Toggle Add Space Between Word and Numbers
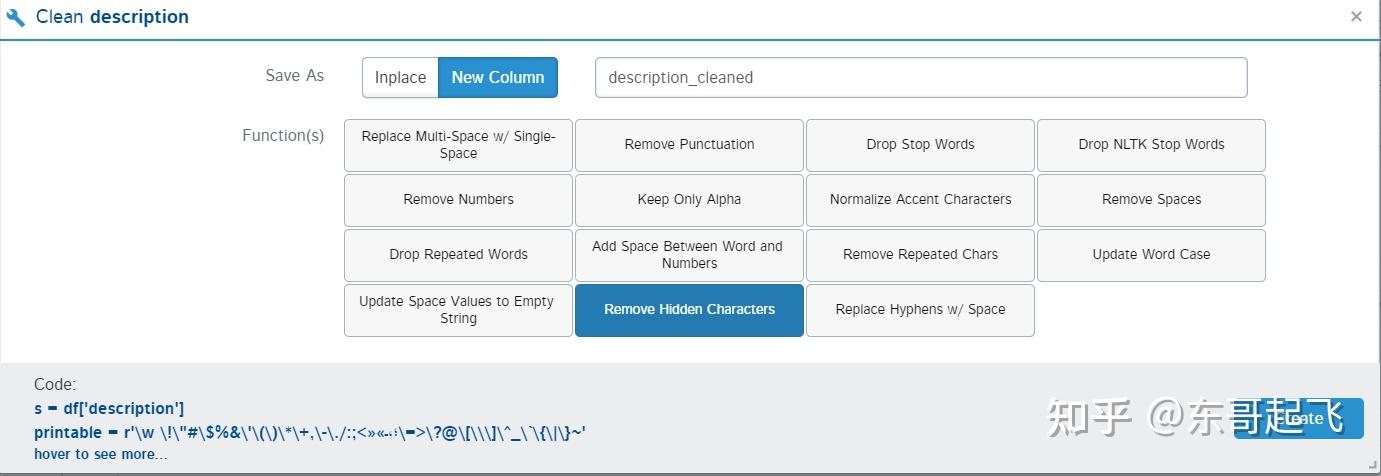Screen dimensions: 1381x476 pos(689,255)
